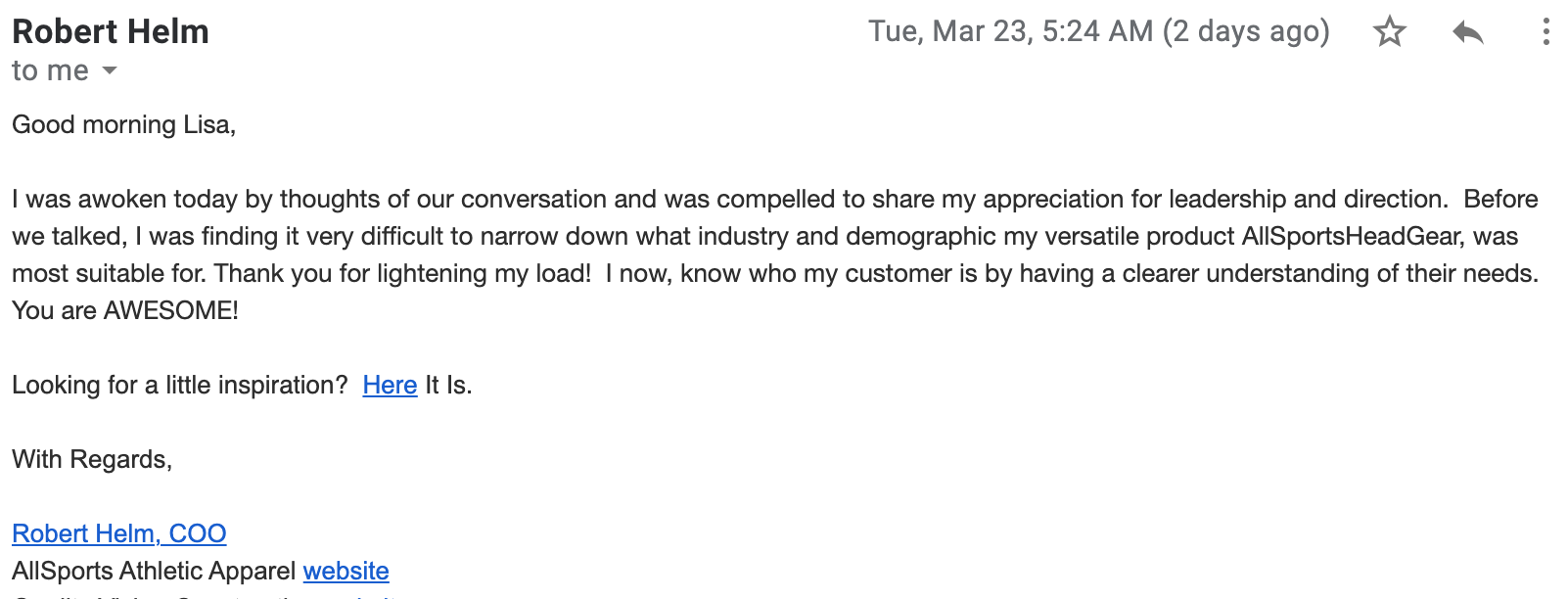
Task: Open the 'Here' inspiration link
Action: [390, 385]
